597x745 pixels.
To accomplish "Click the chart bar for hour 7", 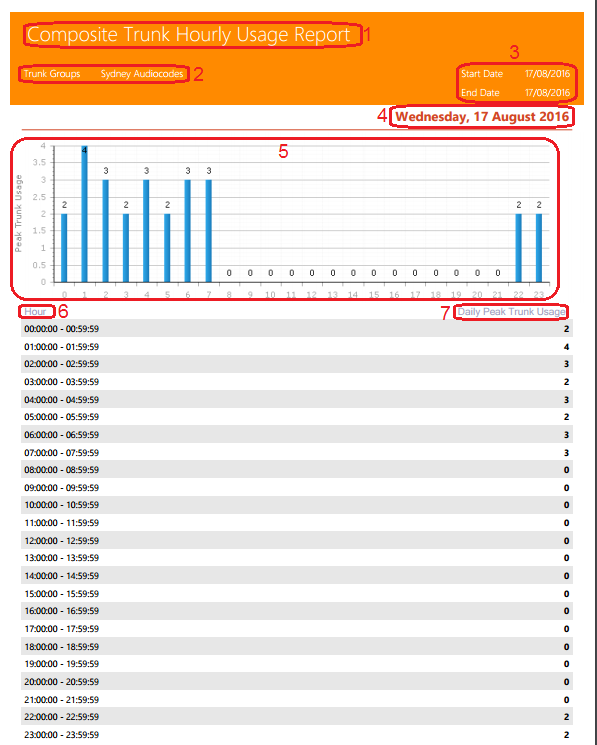I will point(208,231).
